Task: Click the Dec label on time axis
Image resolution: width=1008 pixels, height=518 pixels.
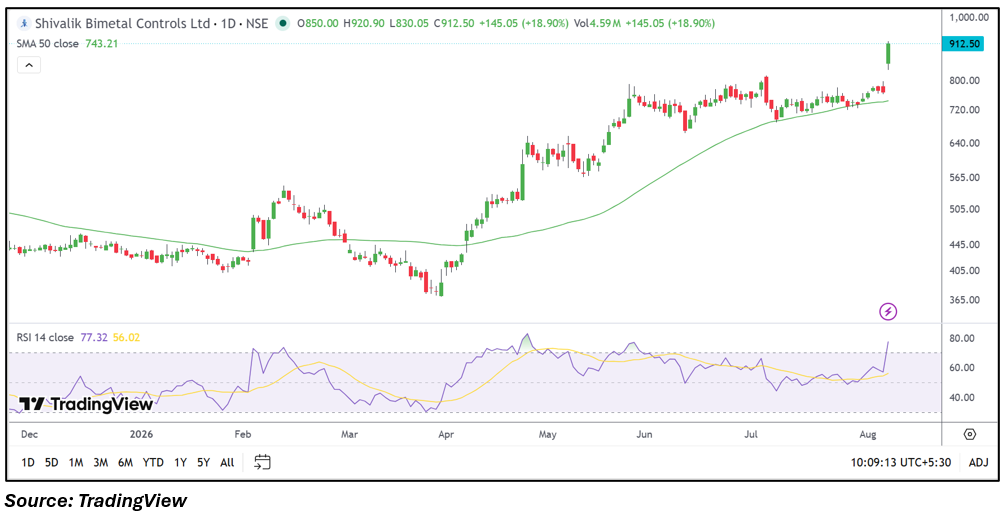Action: coord(30,434)
